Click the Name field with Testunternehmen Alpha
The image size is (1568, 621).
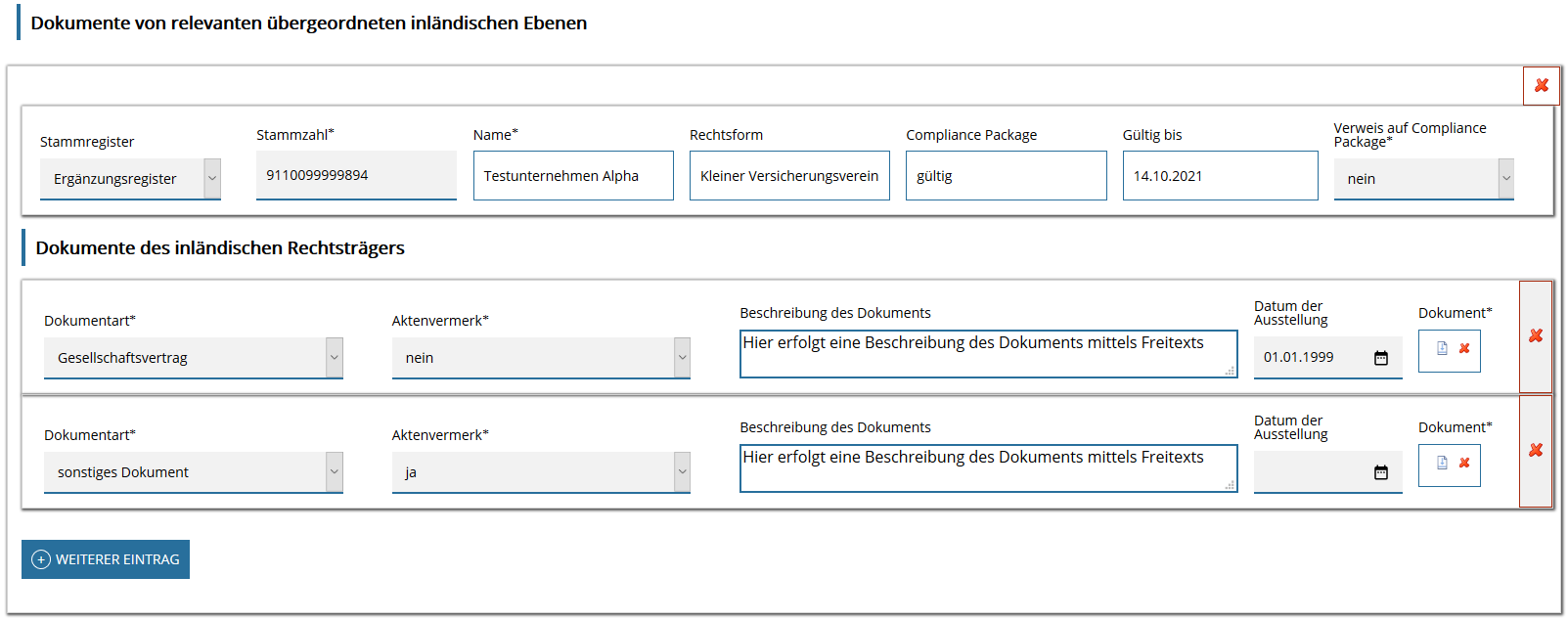click(x=573, y=176)
